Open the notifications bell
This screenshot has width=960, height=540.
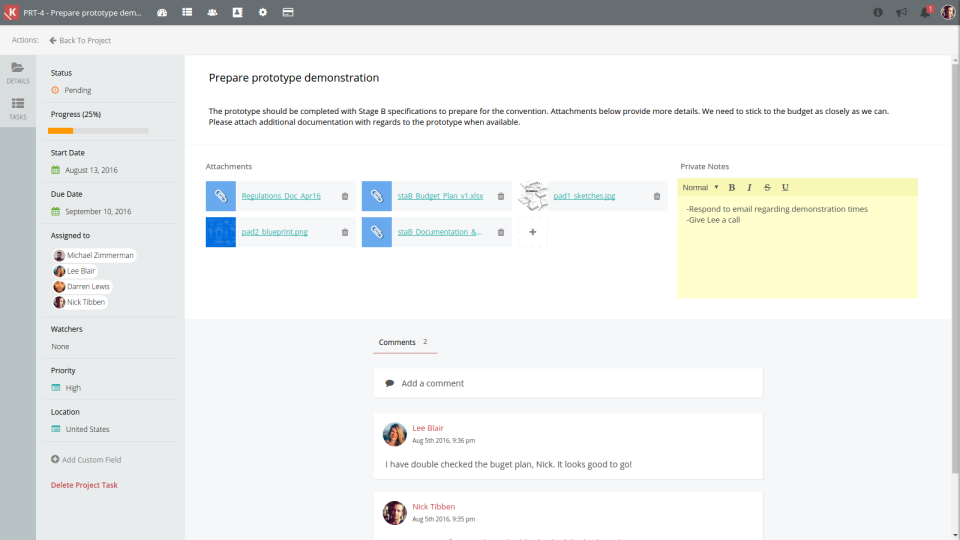925,12
